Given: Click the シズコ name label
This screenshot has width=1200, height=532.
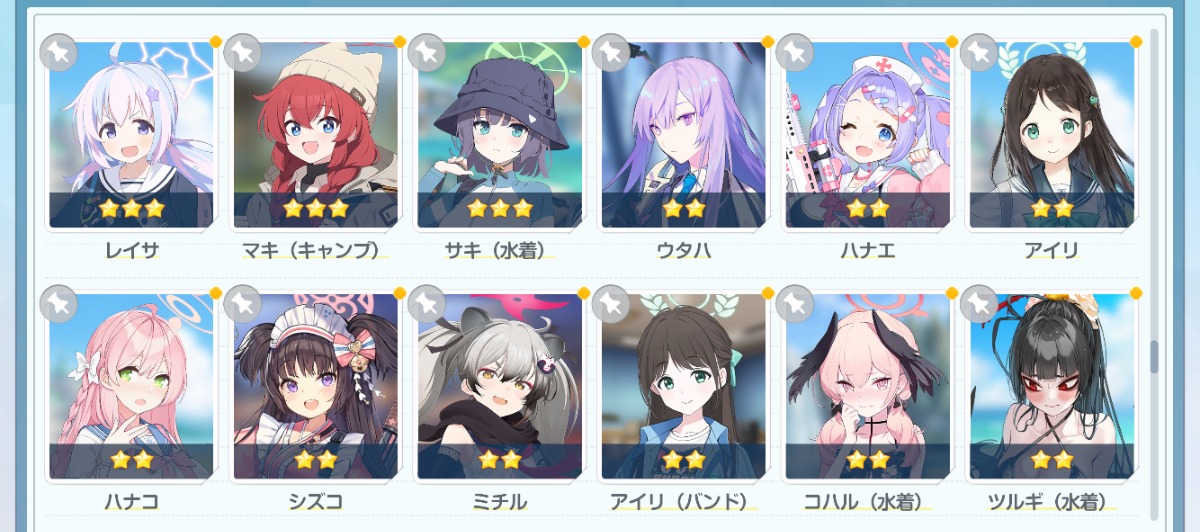Looking at the screenshot, I should click(315, 502).
